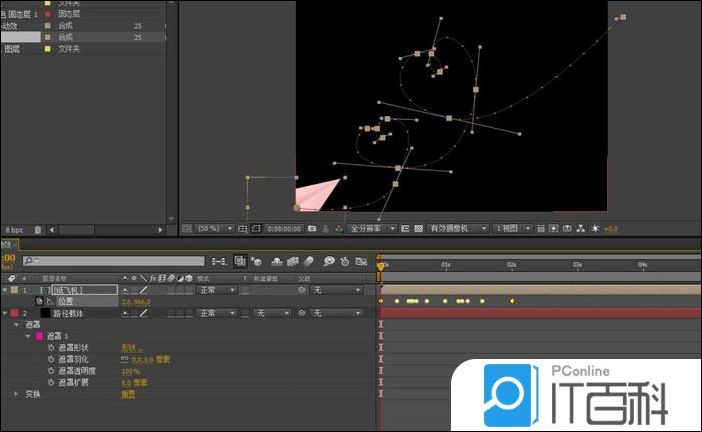Toggle the position property stopwatch
Viewport: 702px width, 432px height.
(40, 300)
